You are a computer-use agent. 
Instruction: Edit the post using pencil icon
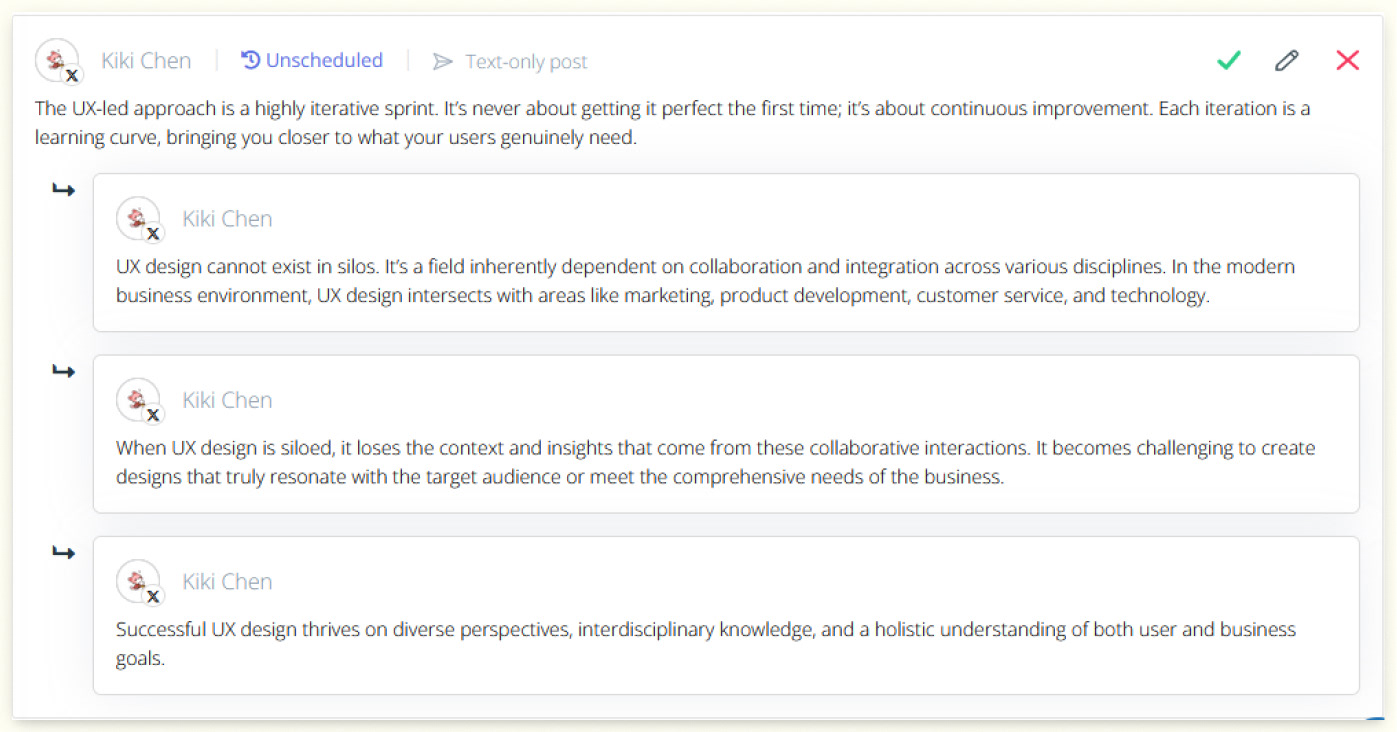click(x=1287, y=61)
